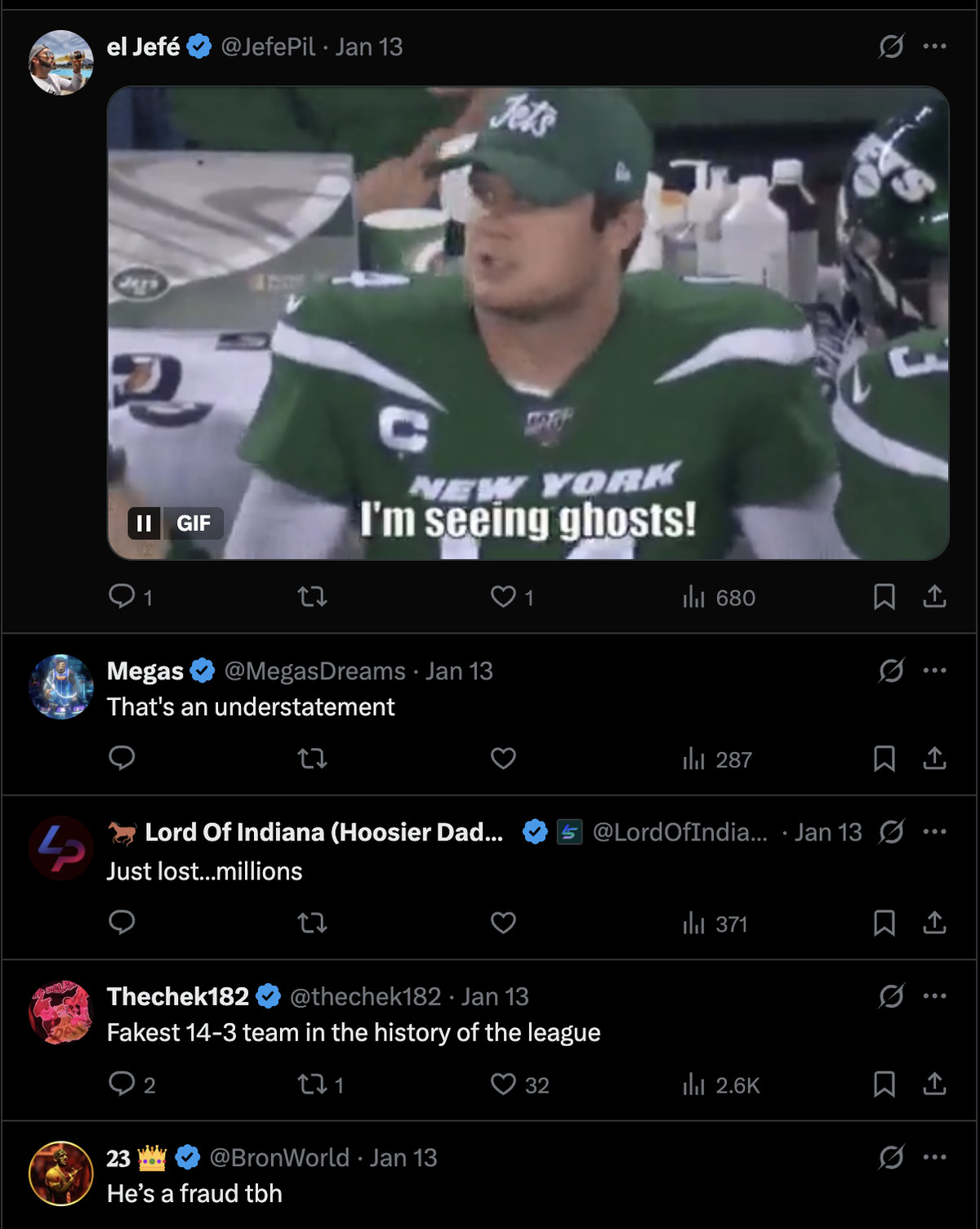The image size is (980, 1229).
Task: Pause the Jets GIF playback
Action: 144,523
